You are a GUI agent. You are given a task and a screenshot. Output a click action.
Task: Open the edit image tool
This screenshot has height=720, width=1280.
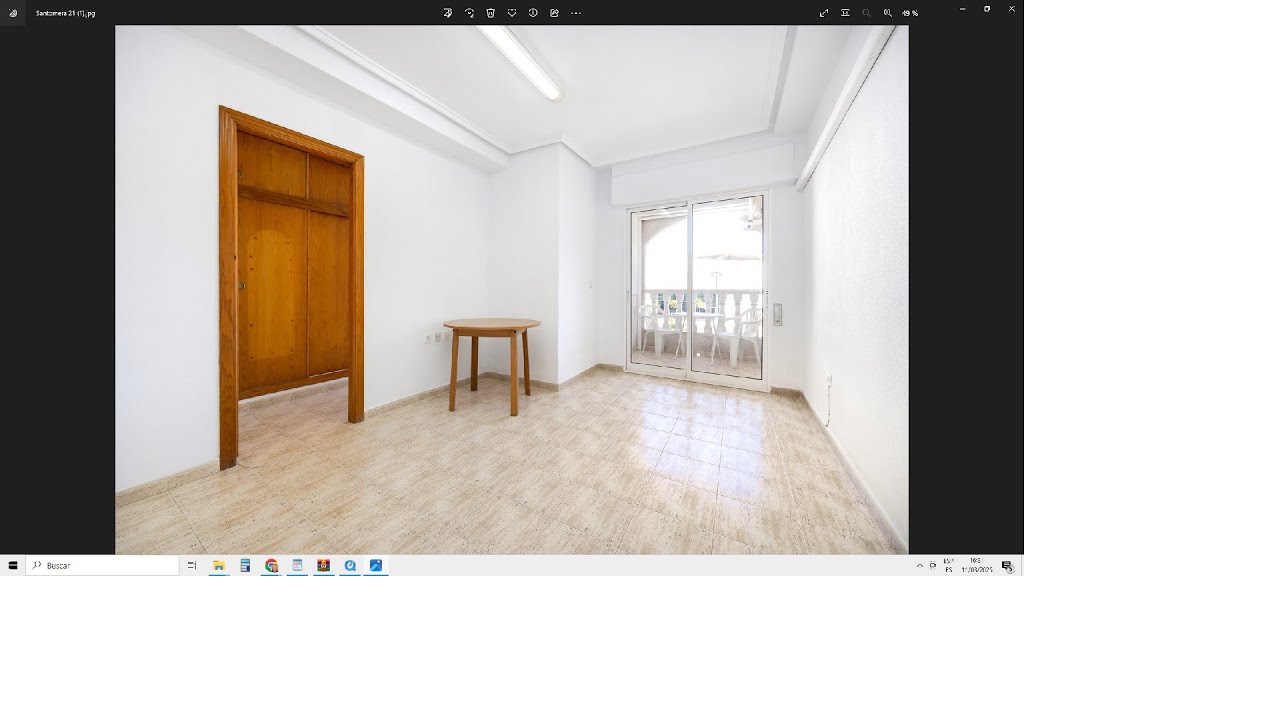click(447, 13)
